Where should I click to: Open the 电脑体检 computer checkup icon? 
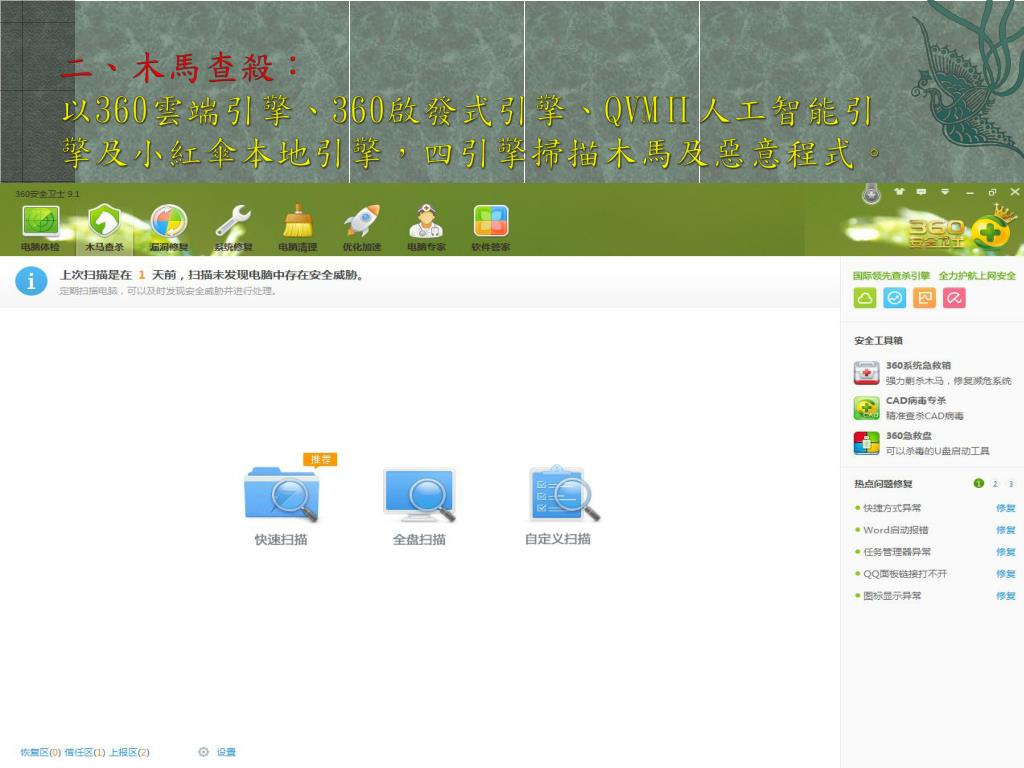click(x=40, y=221)
